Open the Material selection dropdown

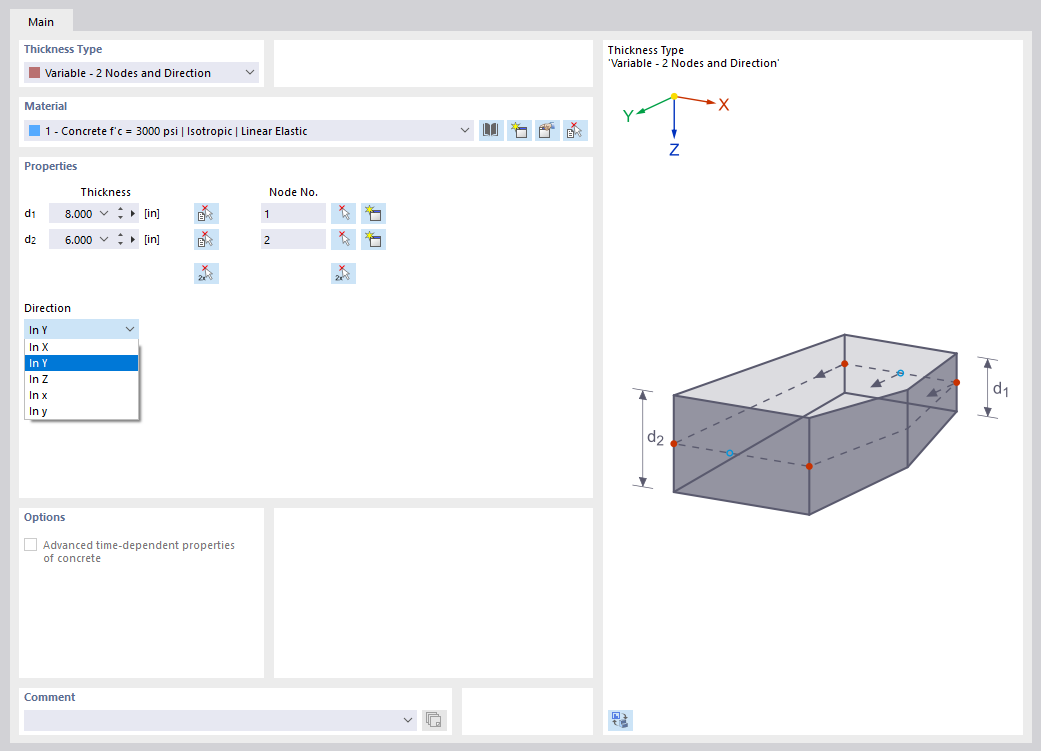(464, 130)
